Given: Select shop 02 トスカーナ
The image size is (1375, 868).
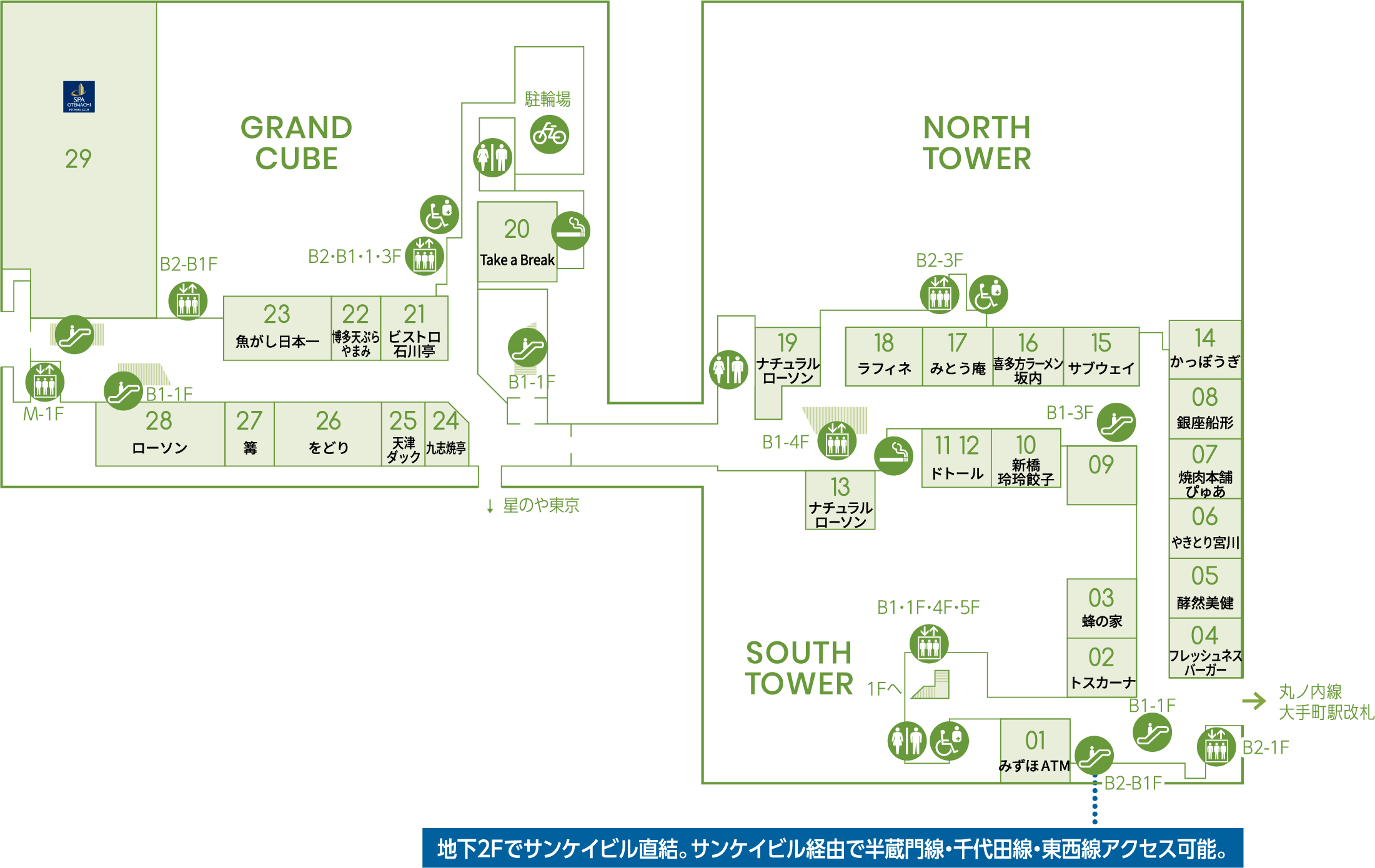Looking at the screenshot, I should tap(1101, 668).
